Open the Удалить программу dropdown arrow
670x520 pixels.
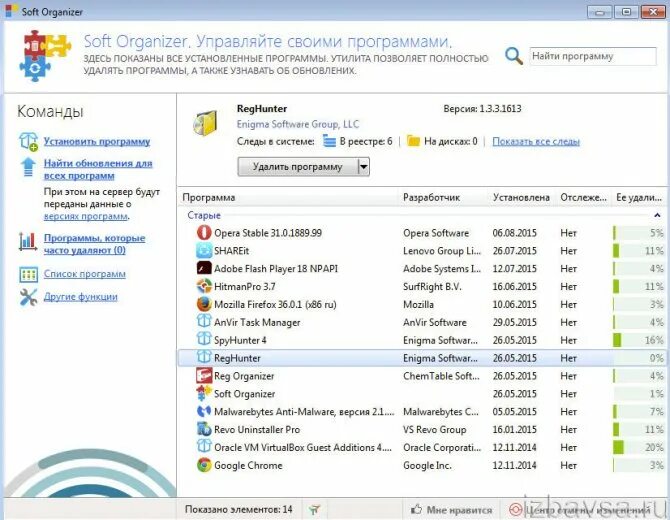coord(364,167)
